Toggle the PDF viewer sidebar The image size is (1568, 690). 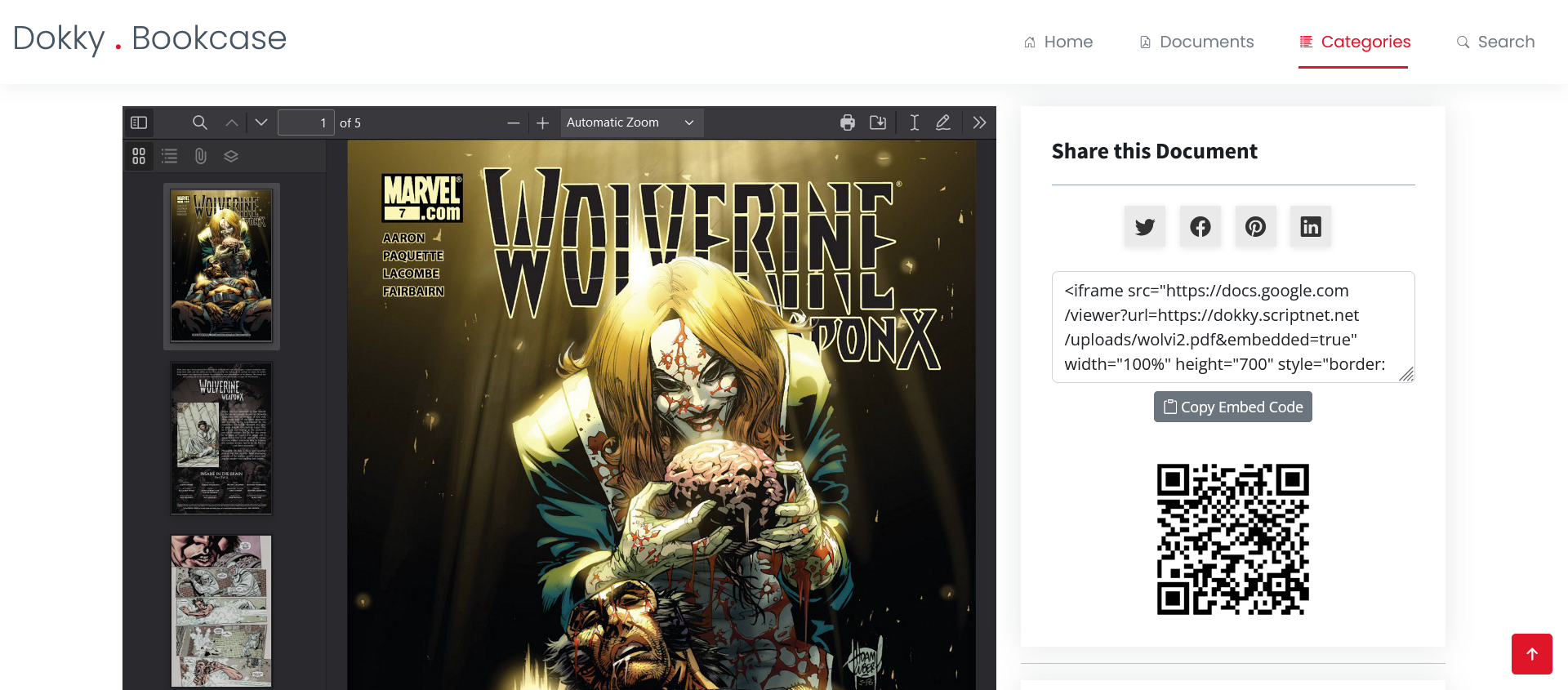[139, 122]
